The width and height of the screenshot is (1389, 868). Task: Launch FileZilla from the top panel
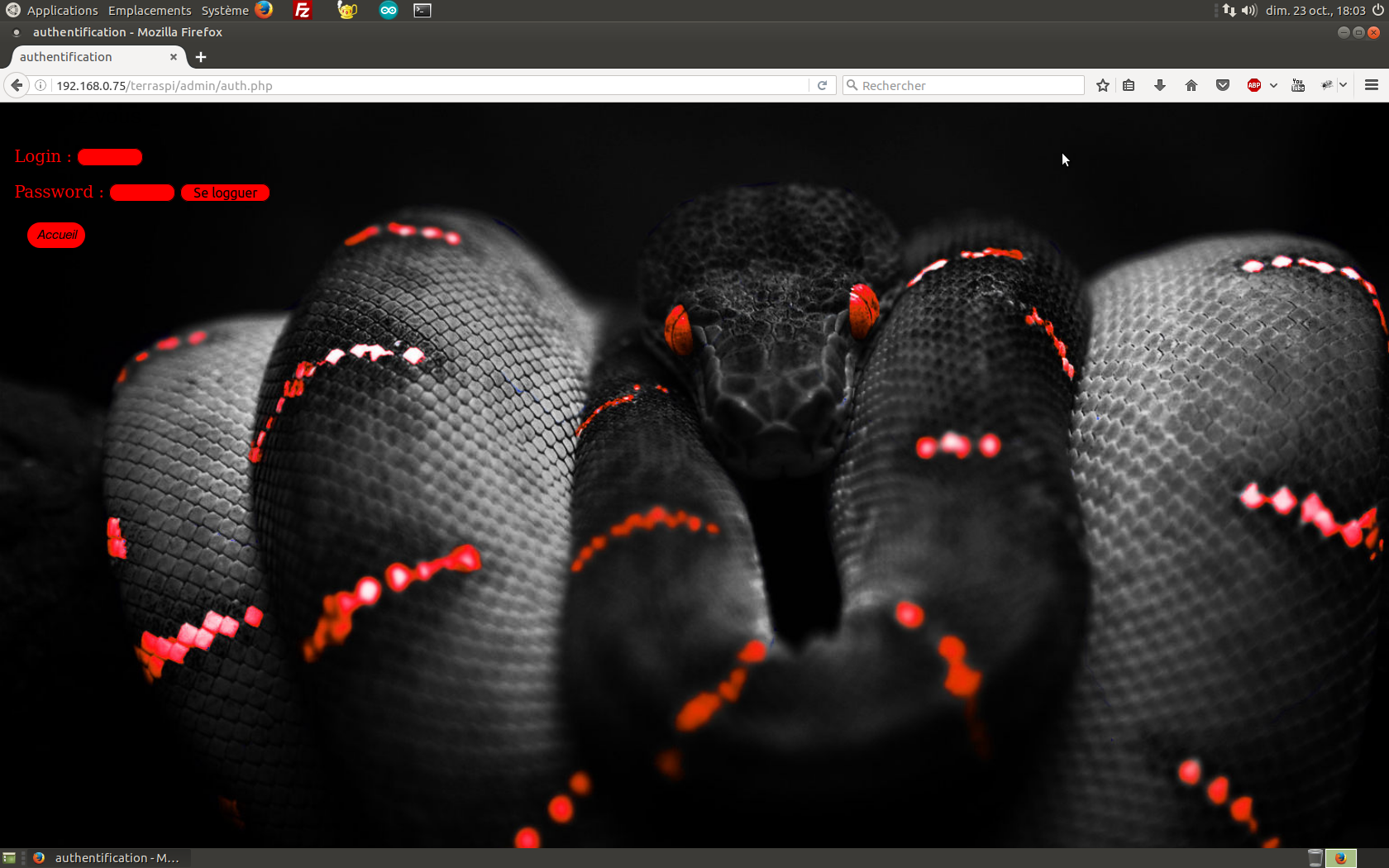[303, 10]
